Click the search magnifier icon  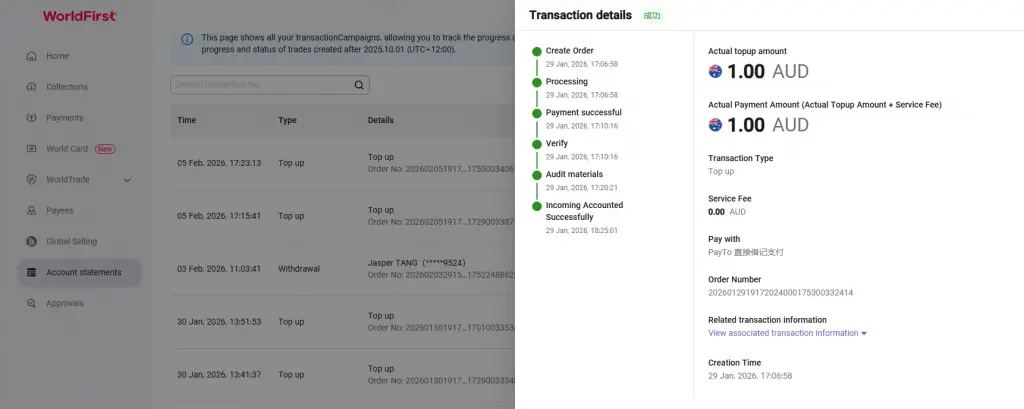tap(359, 85)
